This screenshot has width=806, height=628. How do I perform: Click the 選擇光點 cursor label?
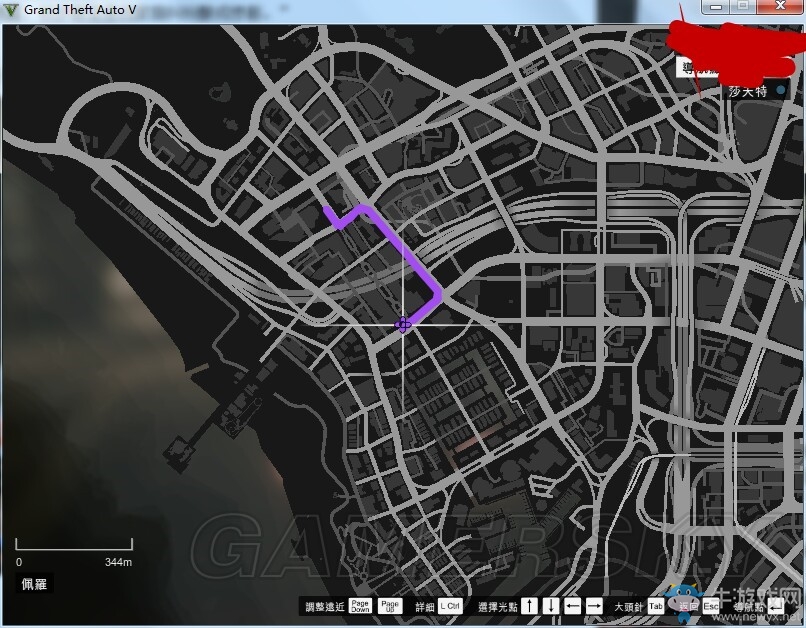(497, 607)
